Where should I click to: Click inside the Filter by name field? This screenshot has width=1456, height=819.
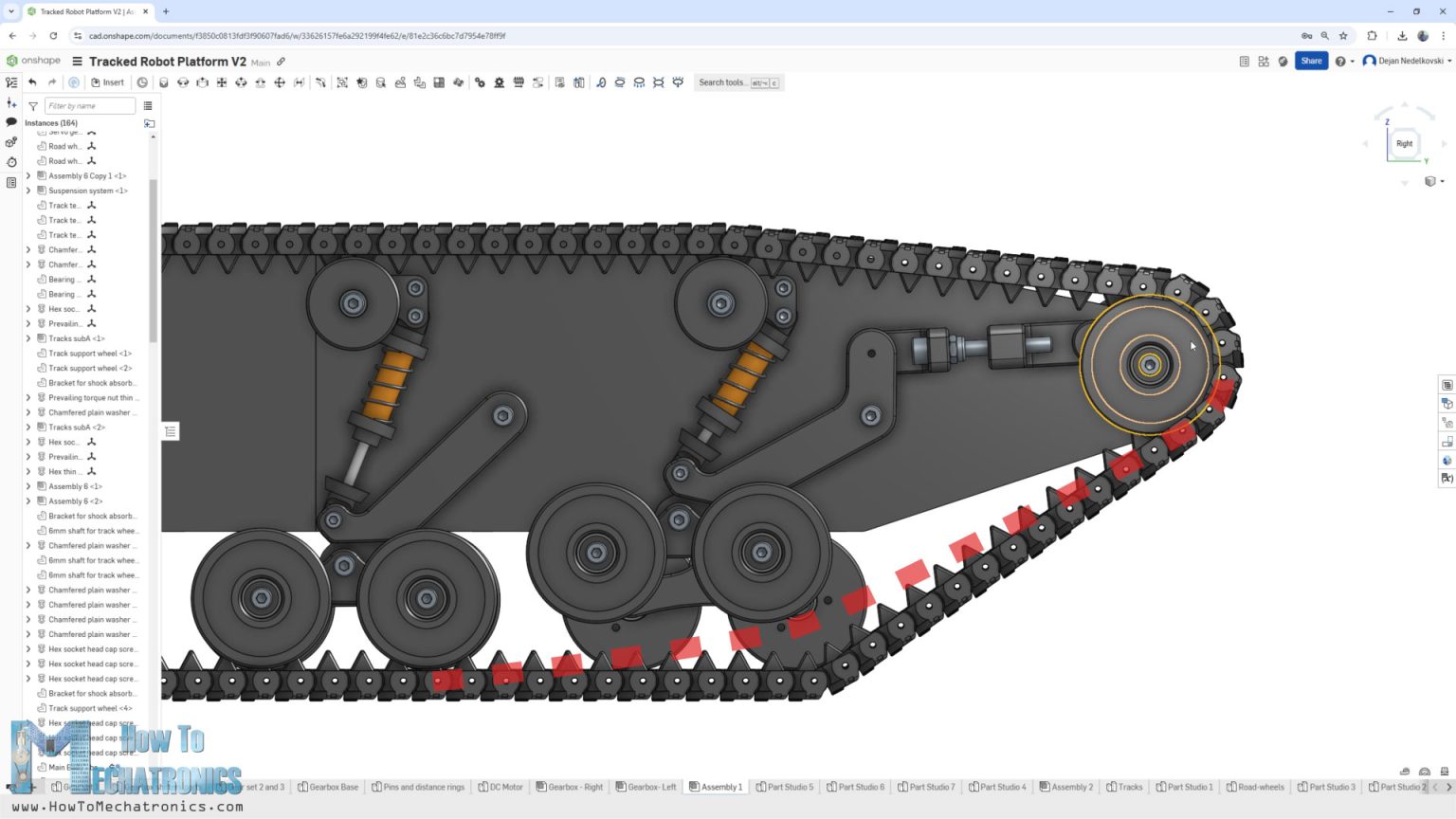(x=90, y=105)
